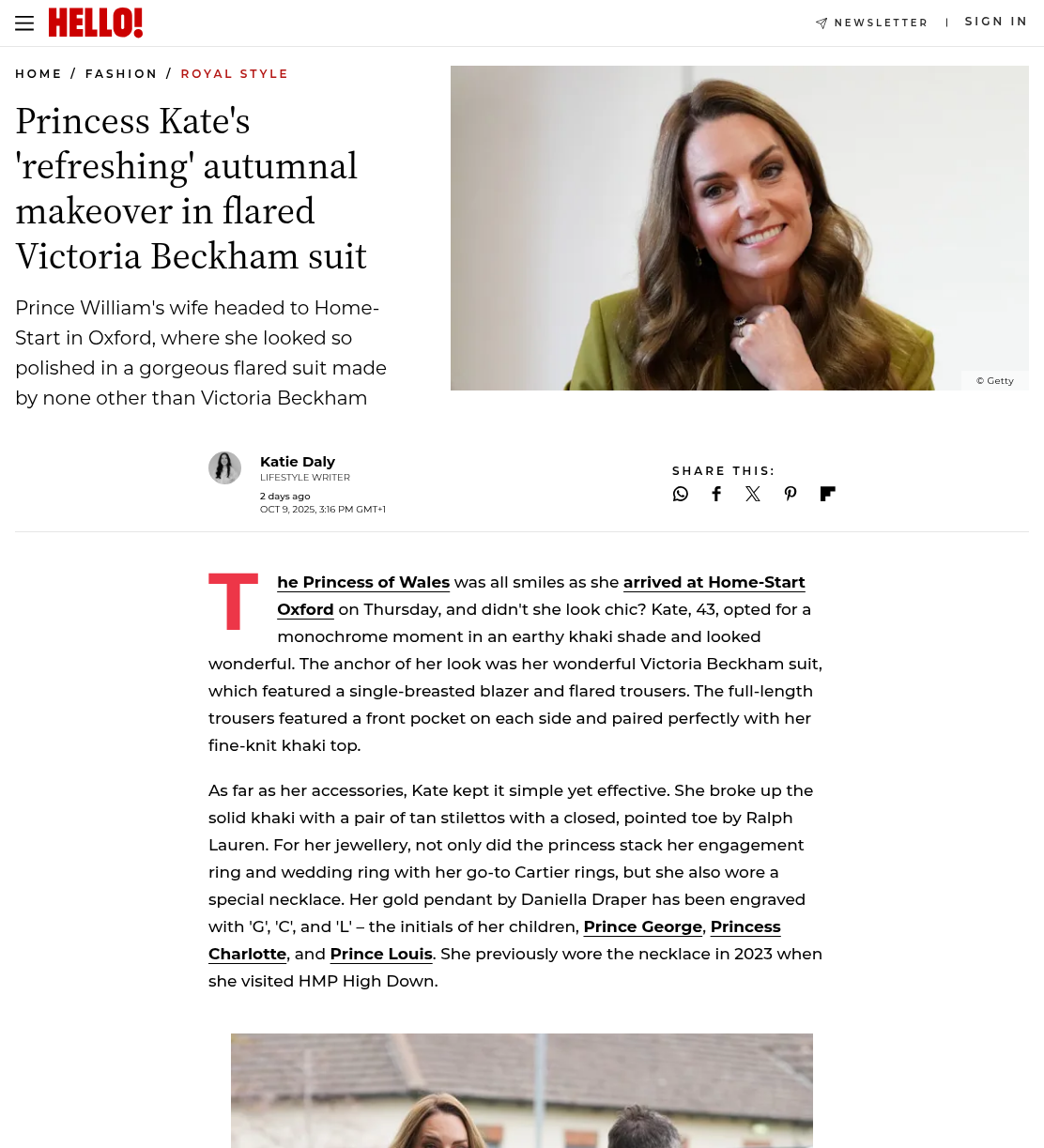This screenshot has width=1044, height=1148.
Task: Go to Home breadcrumb
Action: click(x=38, y=74)
